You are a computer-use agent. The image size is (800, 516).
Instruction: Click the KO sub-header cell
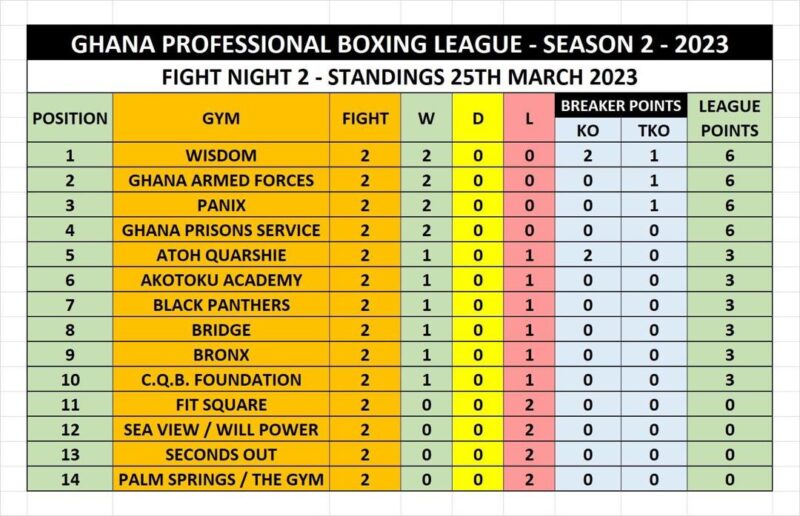click(x=587, y=130)
